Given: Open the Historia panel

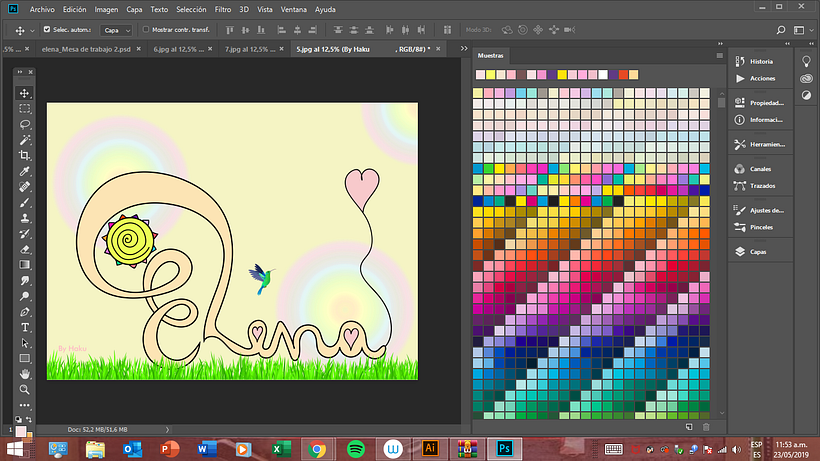Looking at the screenshot, I should tap(760, 62).
